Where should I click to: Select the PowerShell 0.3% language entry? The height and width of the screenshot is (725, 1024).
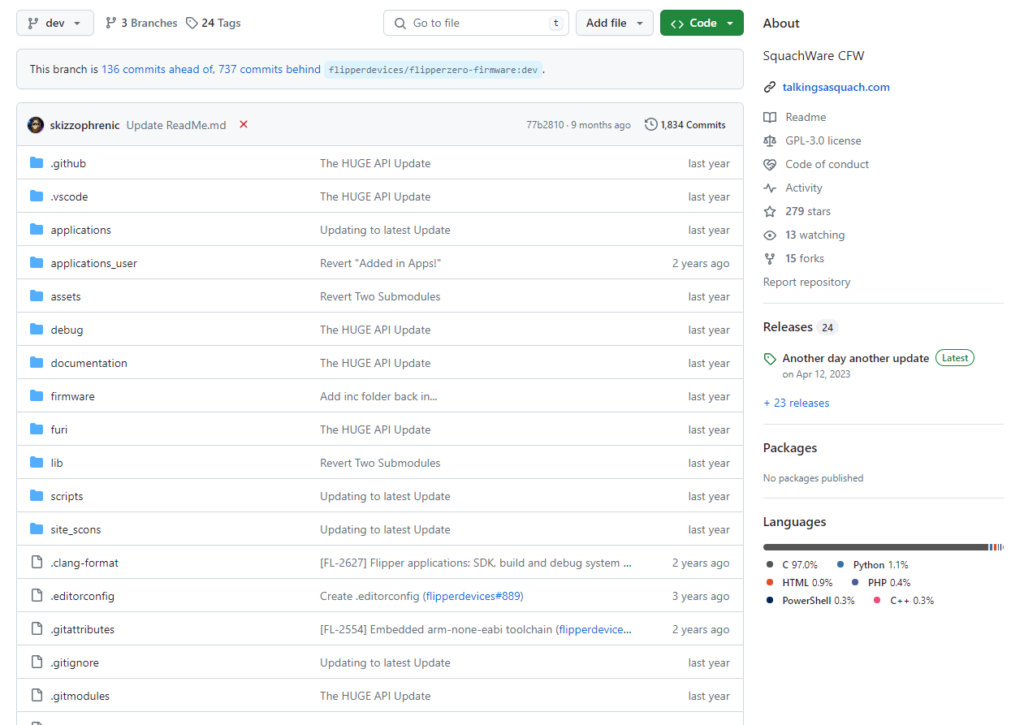tap(810, 600)
